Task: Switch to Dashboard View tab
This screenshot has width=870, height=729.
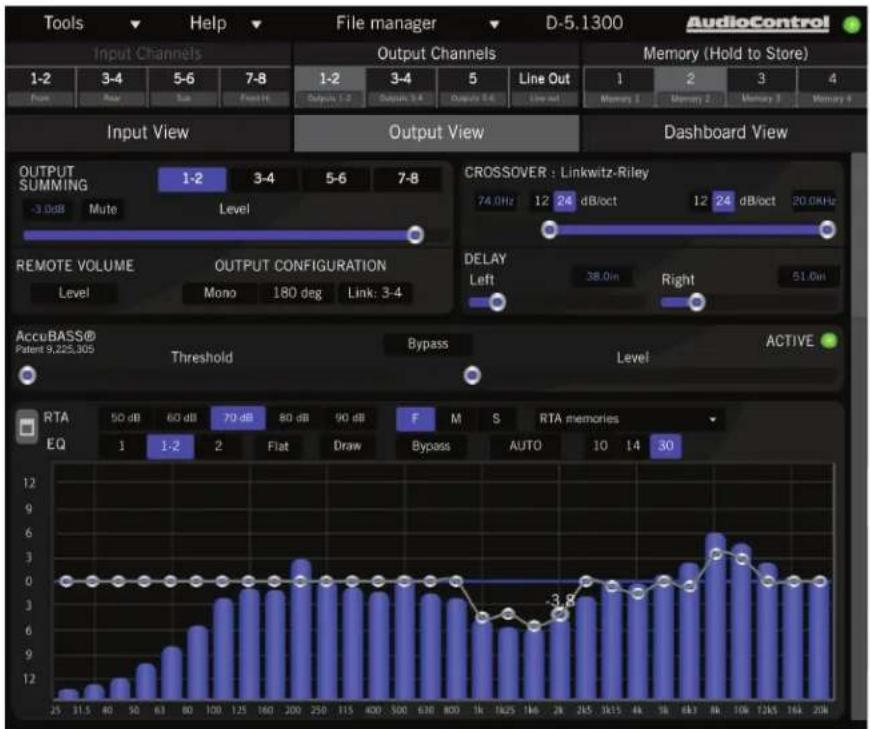Action: (x=725, y=133)
